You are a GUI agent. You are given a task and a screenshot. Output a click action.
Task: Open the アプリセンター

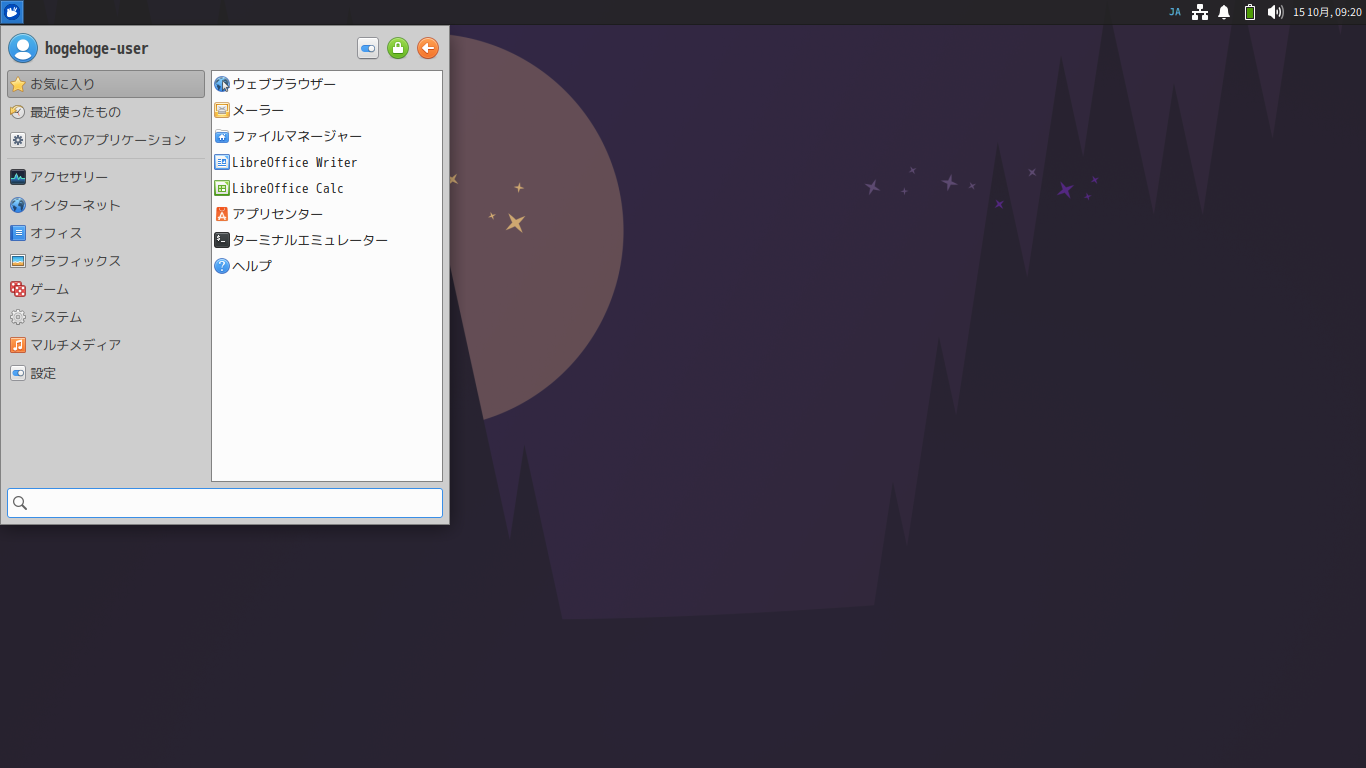[x=276, y=214]
